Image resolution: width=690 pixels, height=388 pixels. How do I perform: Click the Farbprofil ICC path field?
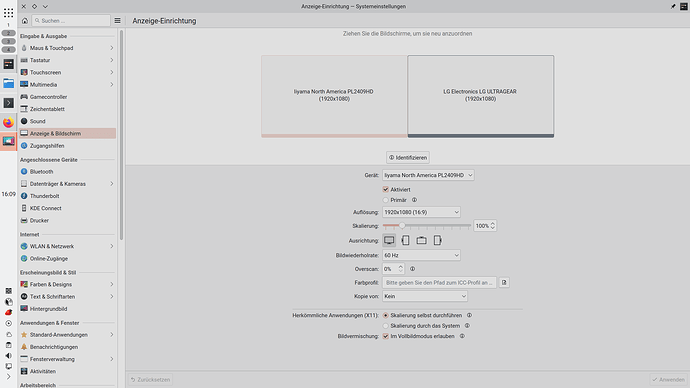click(x=439, y=282)
